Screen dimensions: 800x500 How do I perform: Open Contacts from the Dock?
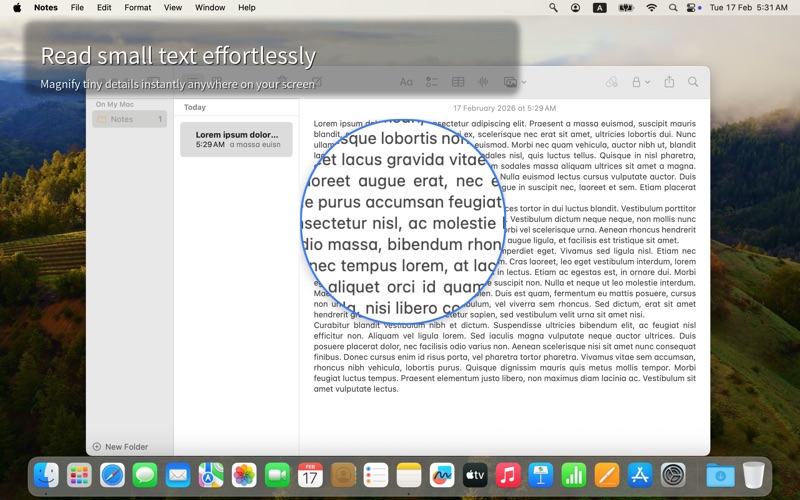(x=343, y=476)
